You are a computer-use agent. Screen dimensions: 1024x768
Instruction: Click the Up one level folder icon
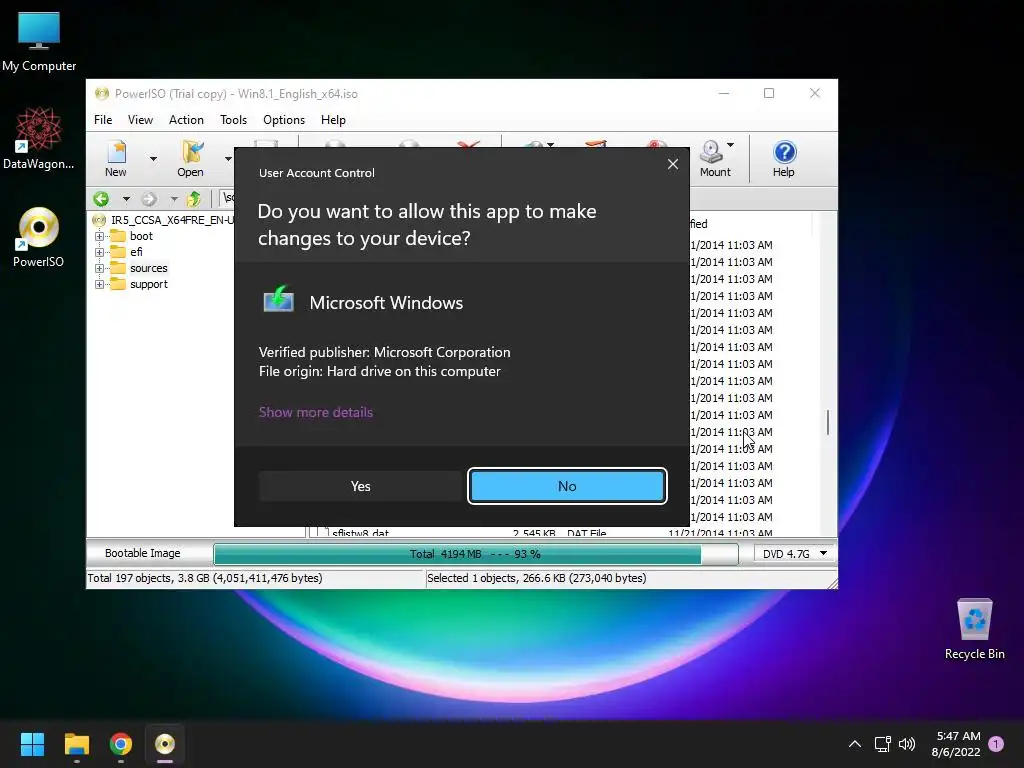pos(194,199)
